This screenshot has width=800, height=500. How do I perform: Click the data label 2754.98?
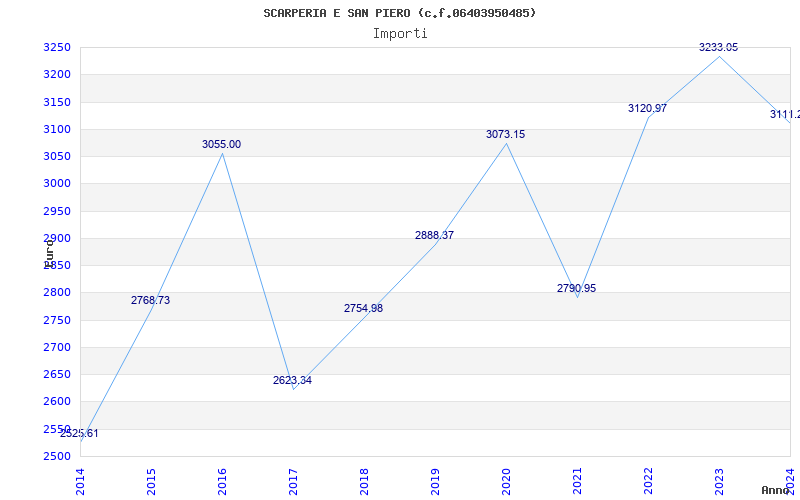pyautogui.click(x=363, y=309)
